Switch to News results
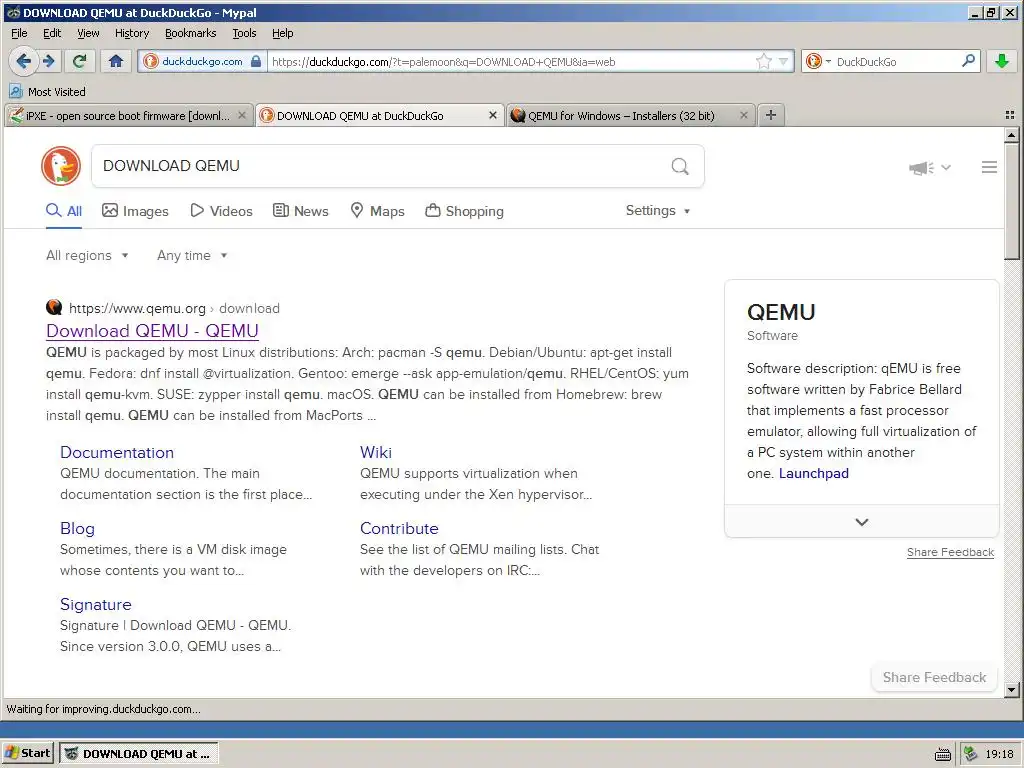Image resolution: width=1024 pixels, height=768 pixels. 300,211
